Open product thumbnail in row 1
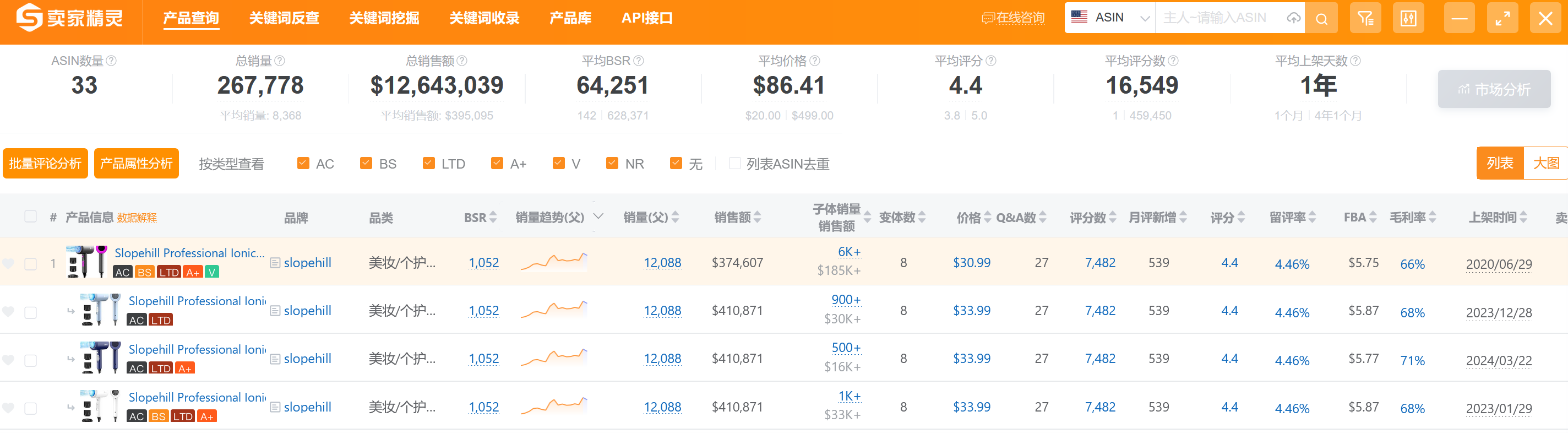 click(86, 262)
